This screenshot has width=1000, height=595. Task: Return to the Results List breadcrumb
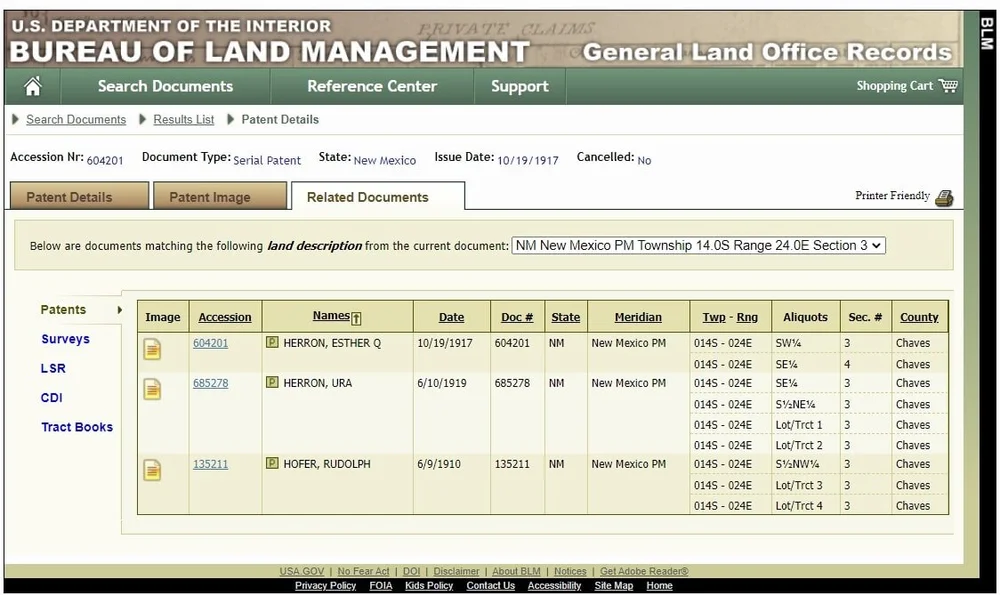(184, 119)
